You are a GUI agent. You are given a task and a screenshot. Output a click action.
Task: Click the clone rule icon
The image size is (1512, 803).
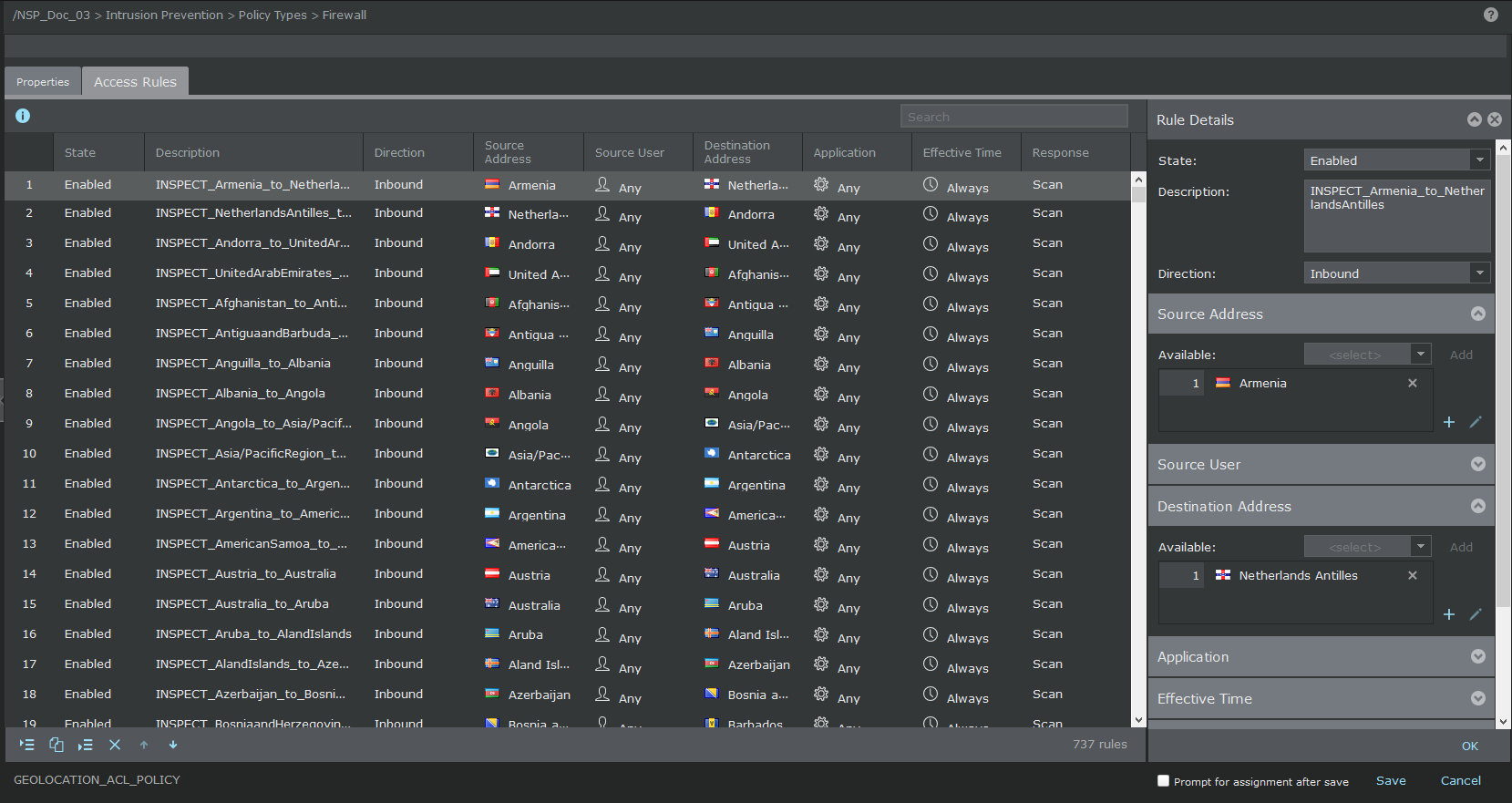[x=56, y=745]
